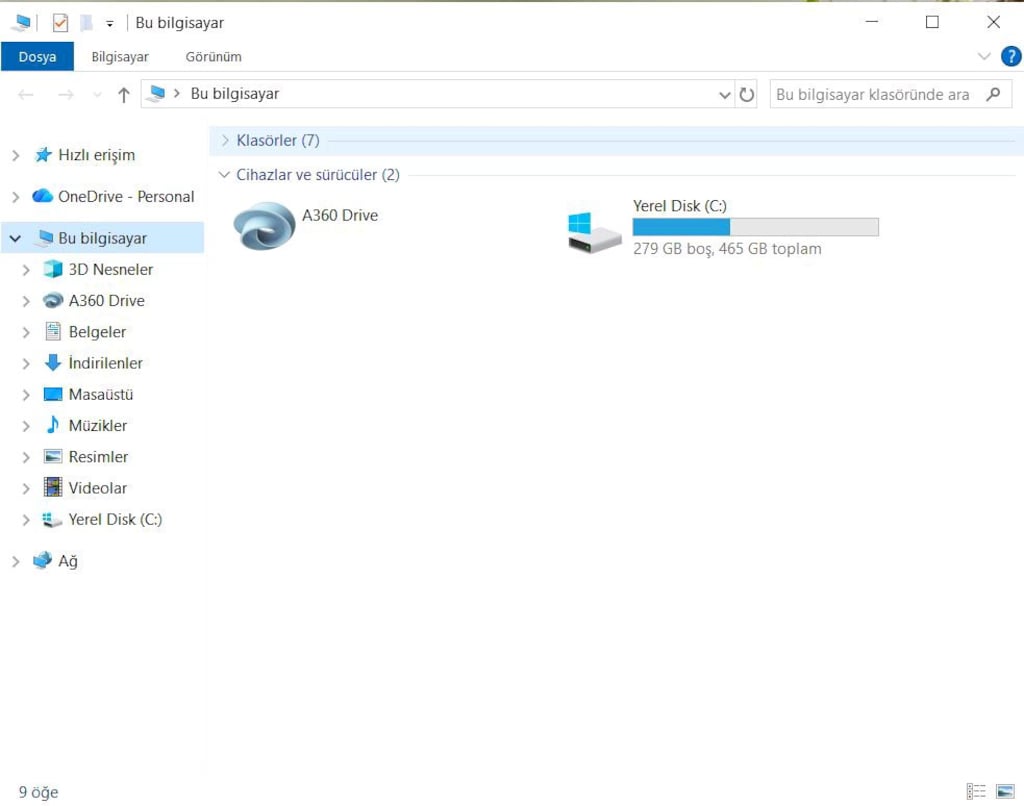Expand the Hızlı erişim tree node

pos(16,155)
